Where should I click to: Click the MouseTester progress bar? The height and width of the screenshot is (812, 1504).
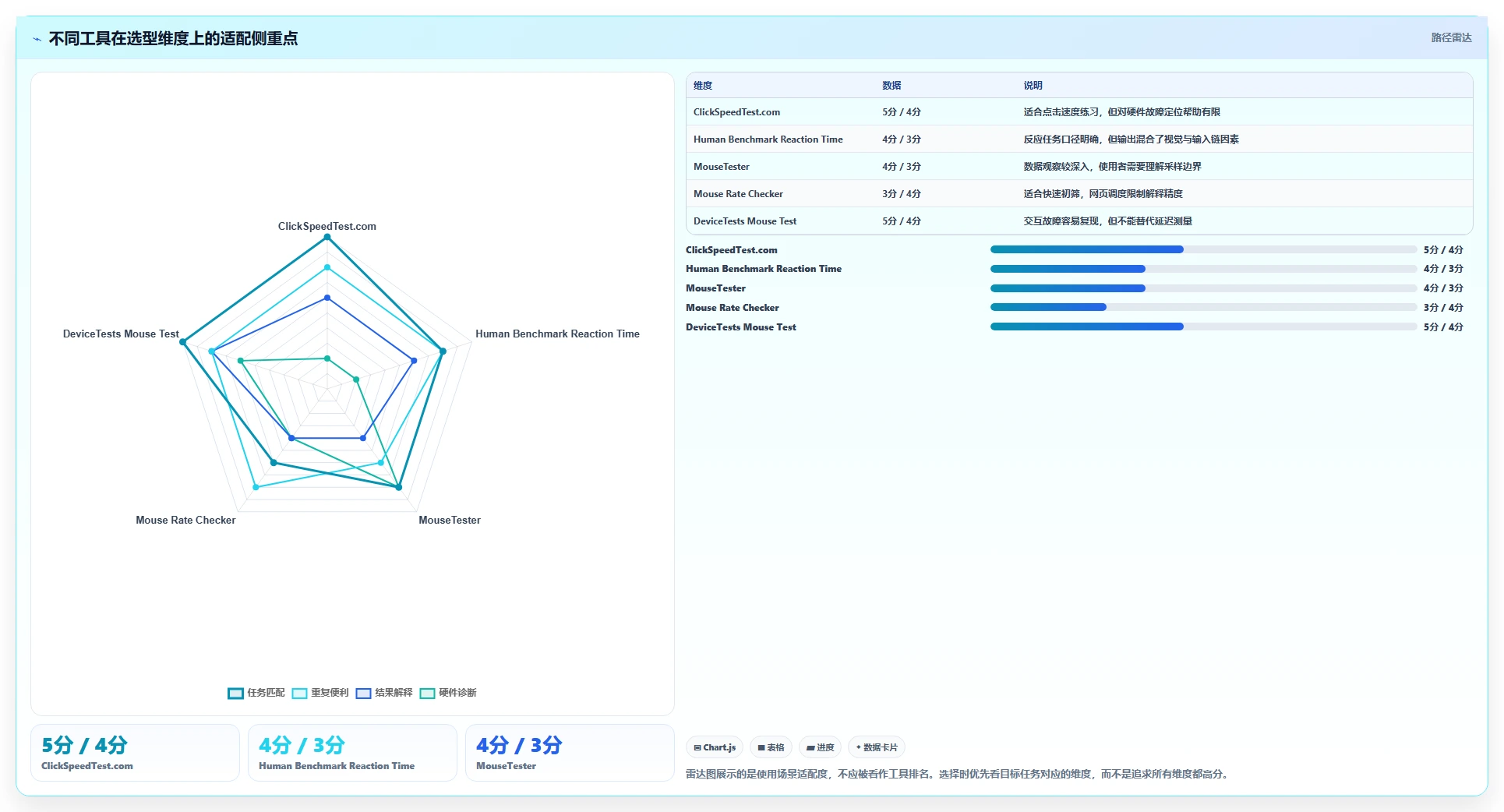tap(1203, 288)
